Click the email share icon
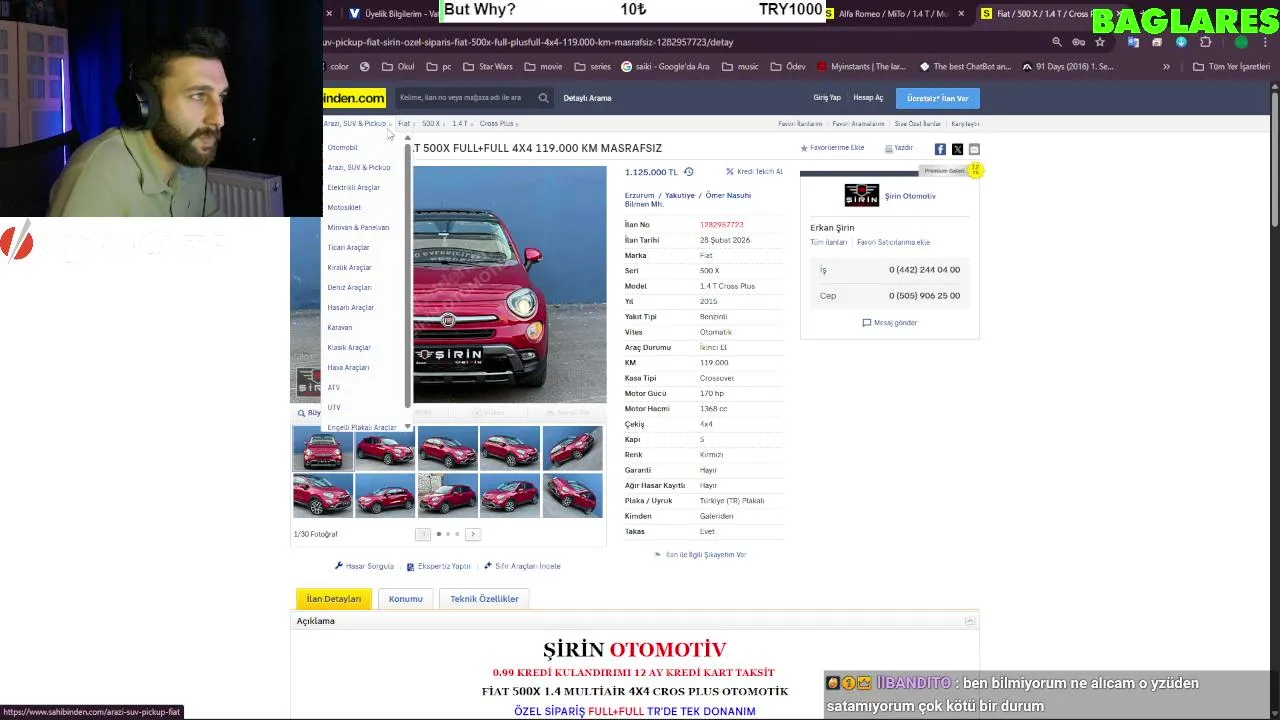1280x720 pixels. pyautogui.click(x=974, y=149)
